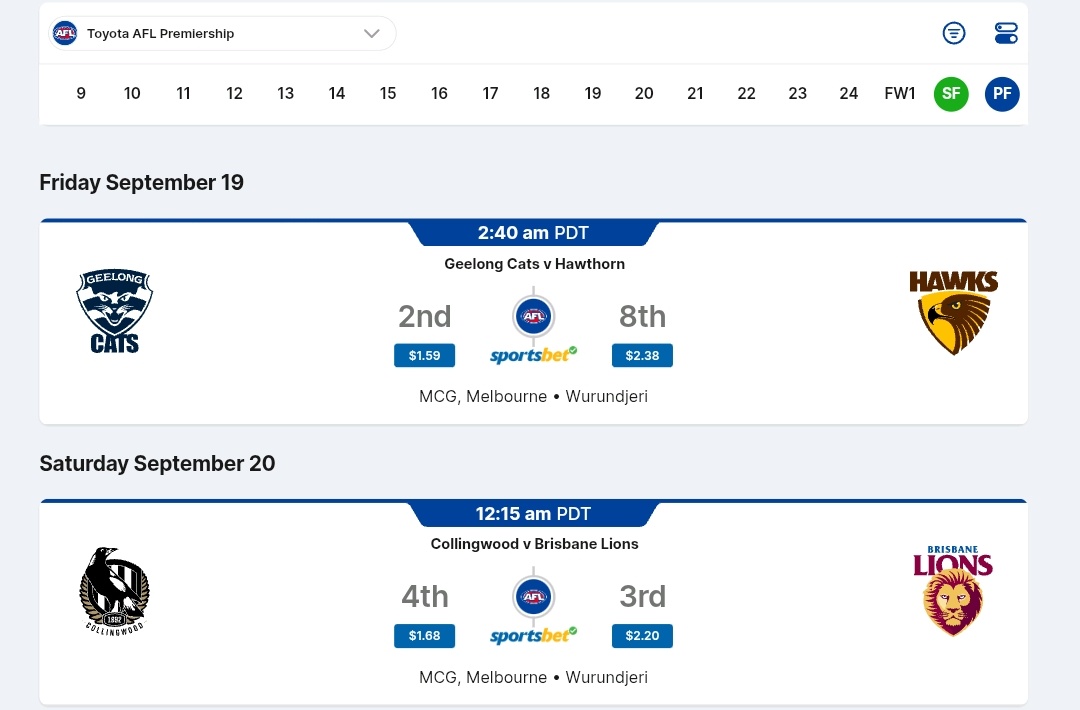
Task: Click the $2.38 Hawthorn odds button
Action: [x=642, y=355]
